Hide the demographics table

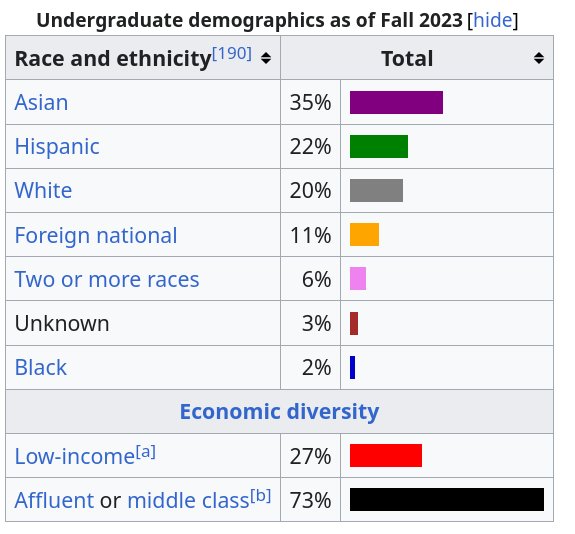coord(493,20)
